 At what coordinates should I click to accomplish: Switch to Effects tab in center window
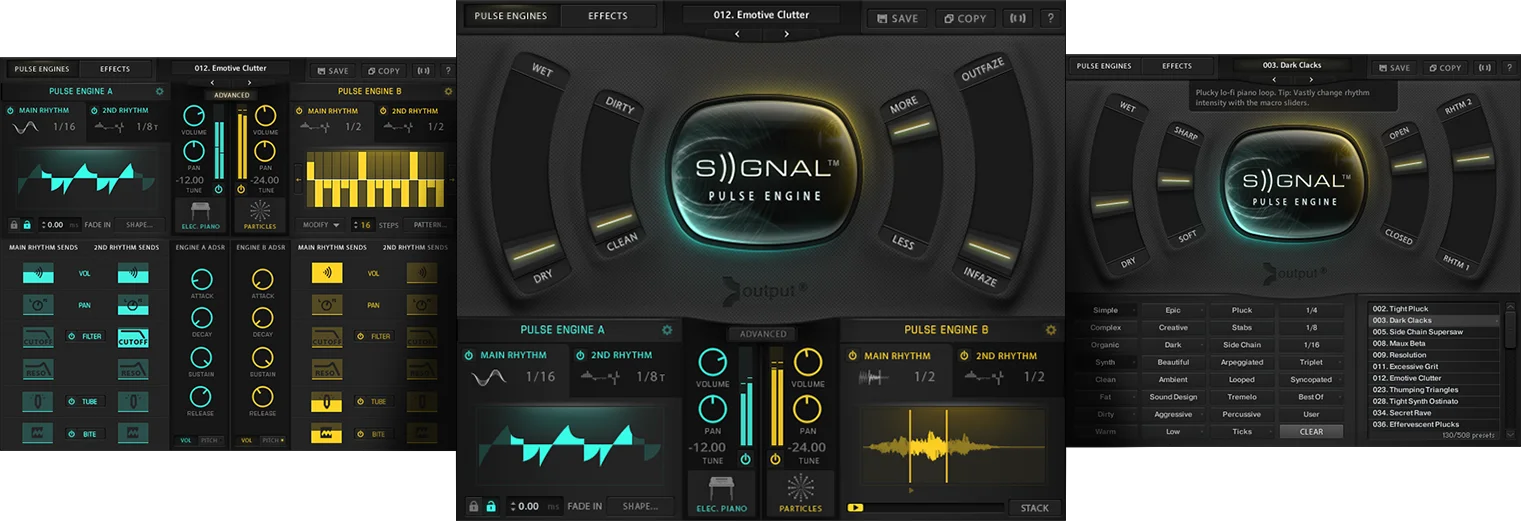[607, 16]
